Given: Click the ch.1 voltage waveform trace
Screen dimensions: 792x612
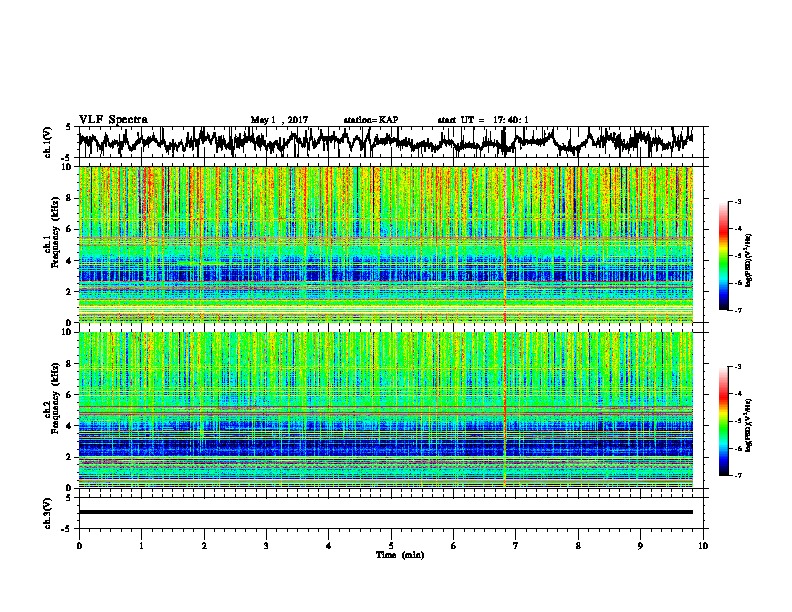Looking at the screenshot, I should pyautogui.click(x=385, y=142).
